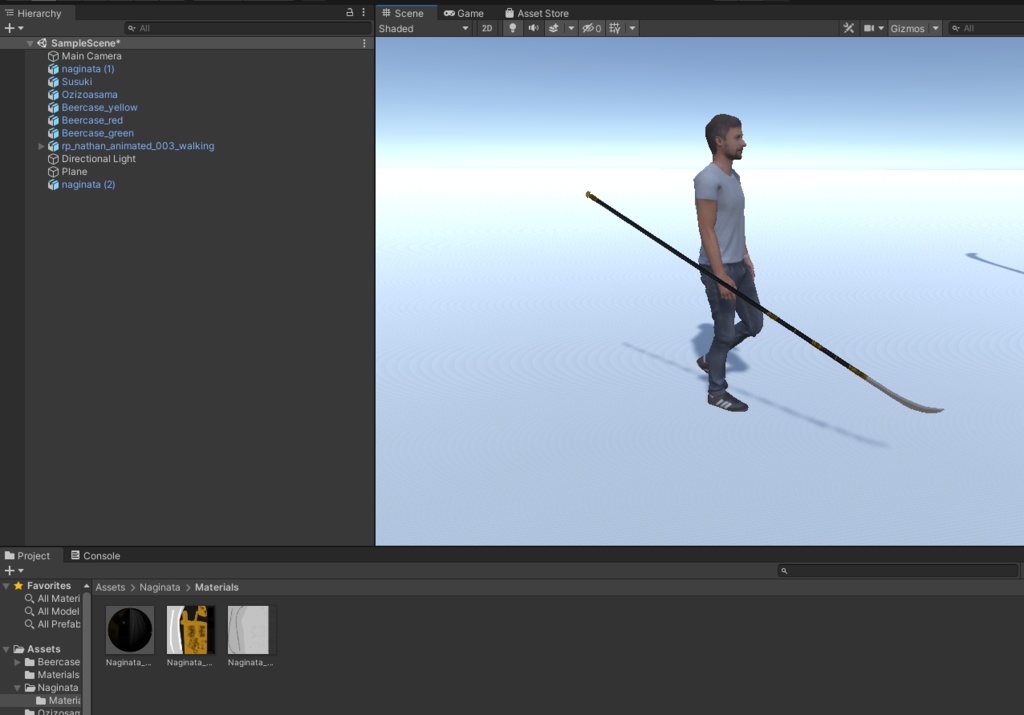Image resolution: width=1024 pixels, height=715 pixels.
Task: Toggle Gizmos button
Action: coord(908,29)
